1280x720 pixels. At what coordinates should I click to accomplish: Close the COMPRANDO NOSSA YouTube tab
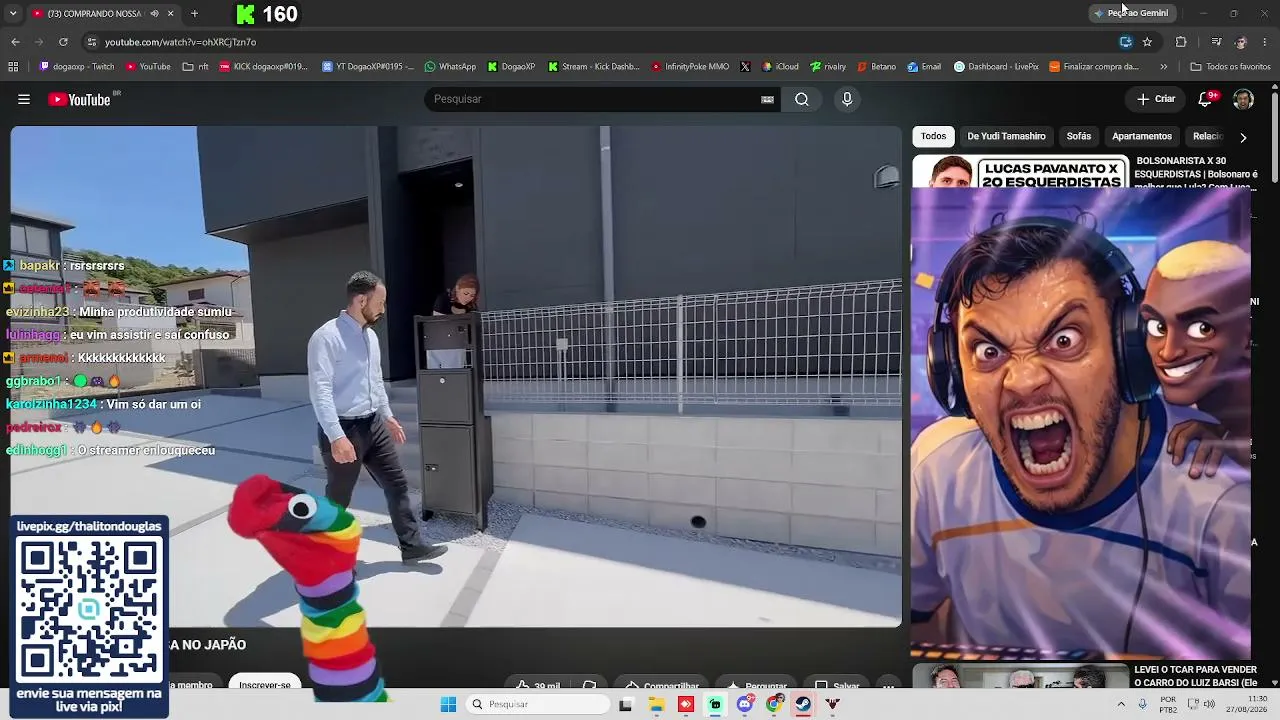171,14
